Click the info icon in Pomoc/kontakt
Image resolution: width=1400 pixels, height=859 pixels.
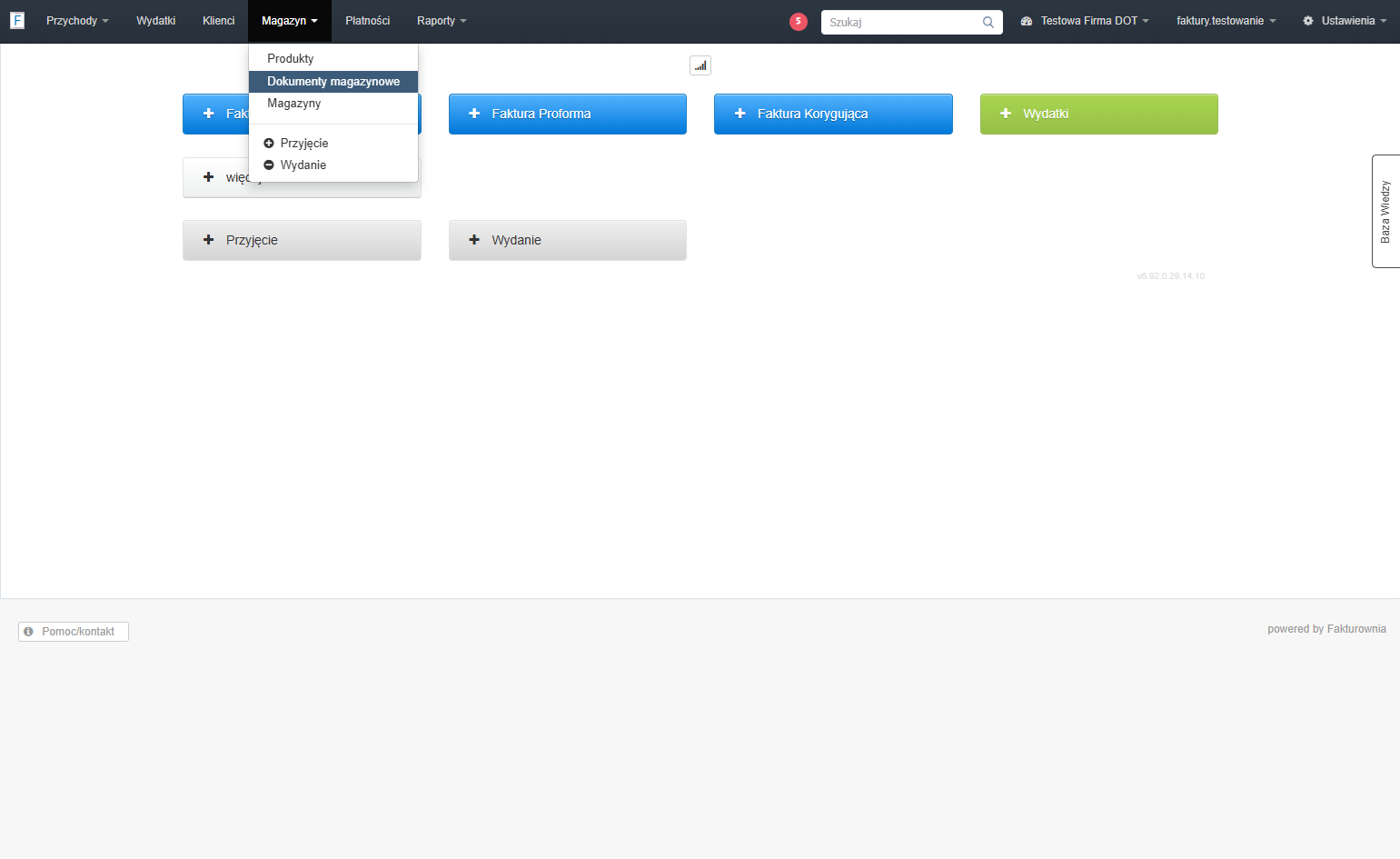(x=28, y=631)
